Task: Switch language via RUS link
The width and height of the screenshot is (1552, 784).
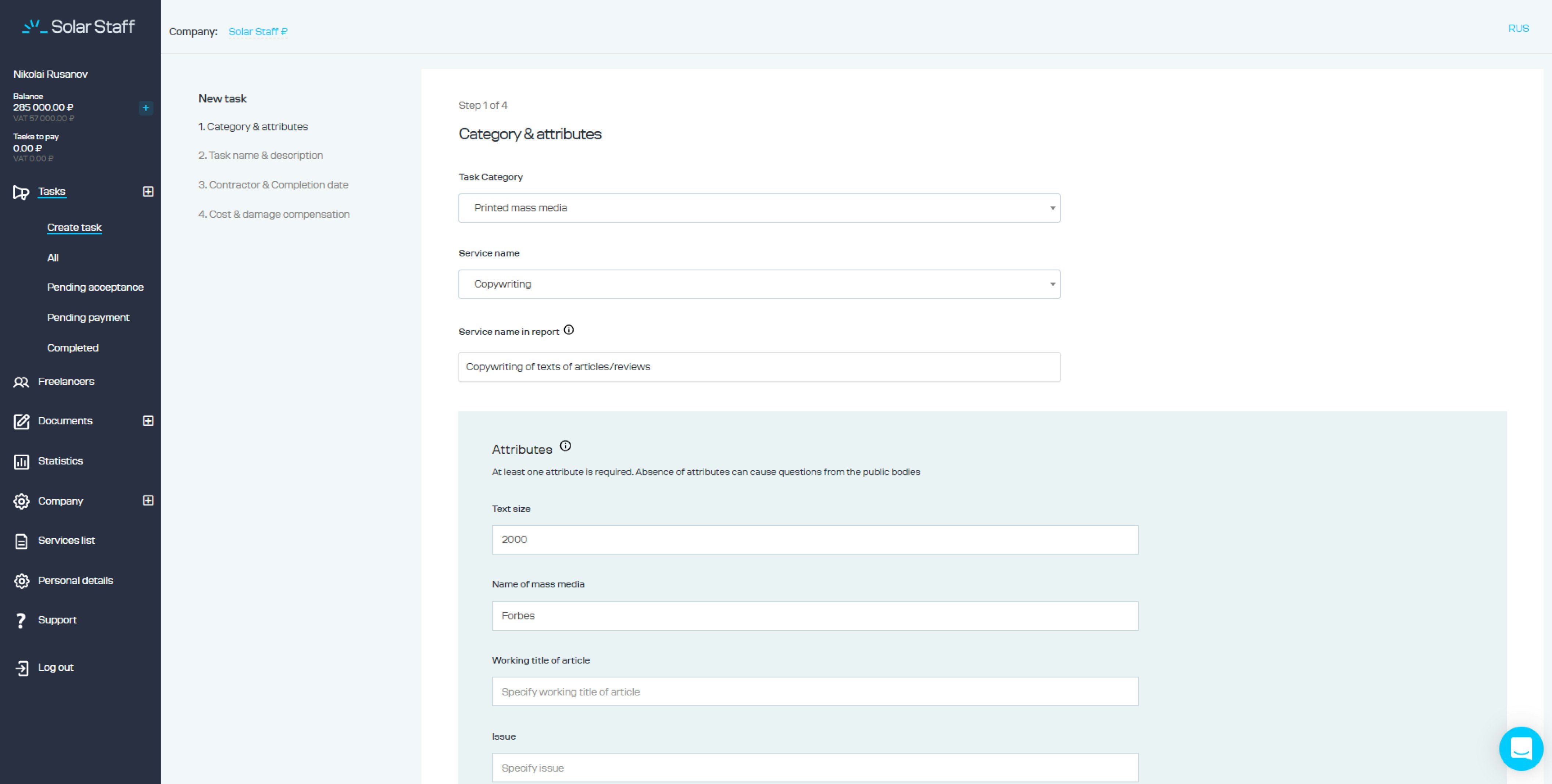Action: [x=1518, y=28]
